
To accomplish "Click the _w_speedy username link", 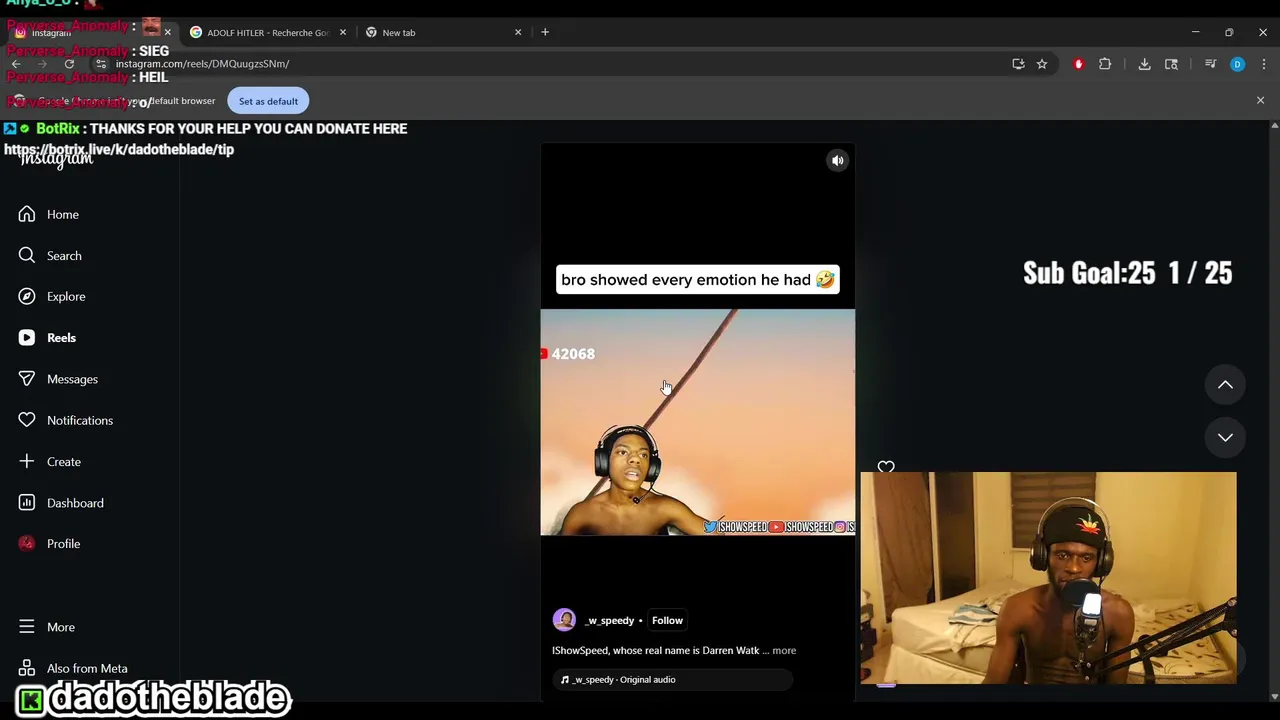I will click(x=609, y=621).
